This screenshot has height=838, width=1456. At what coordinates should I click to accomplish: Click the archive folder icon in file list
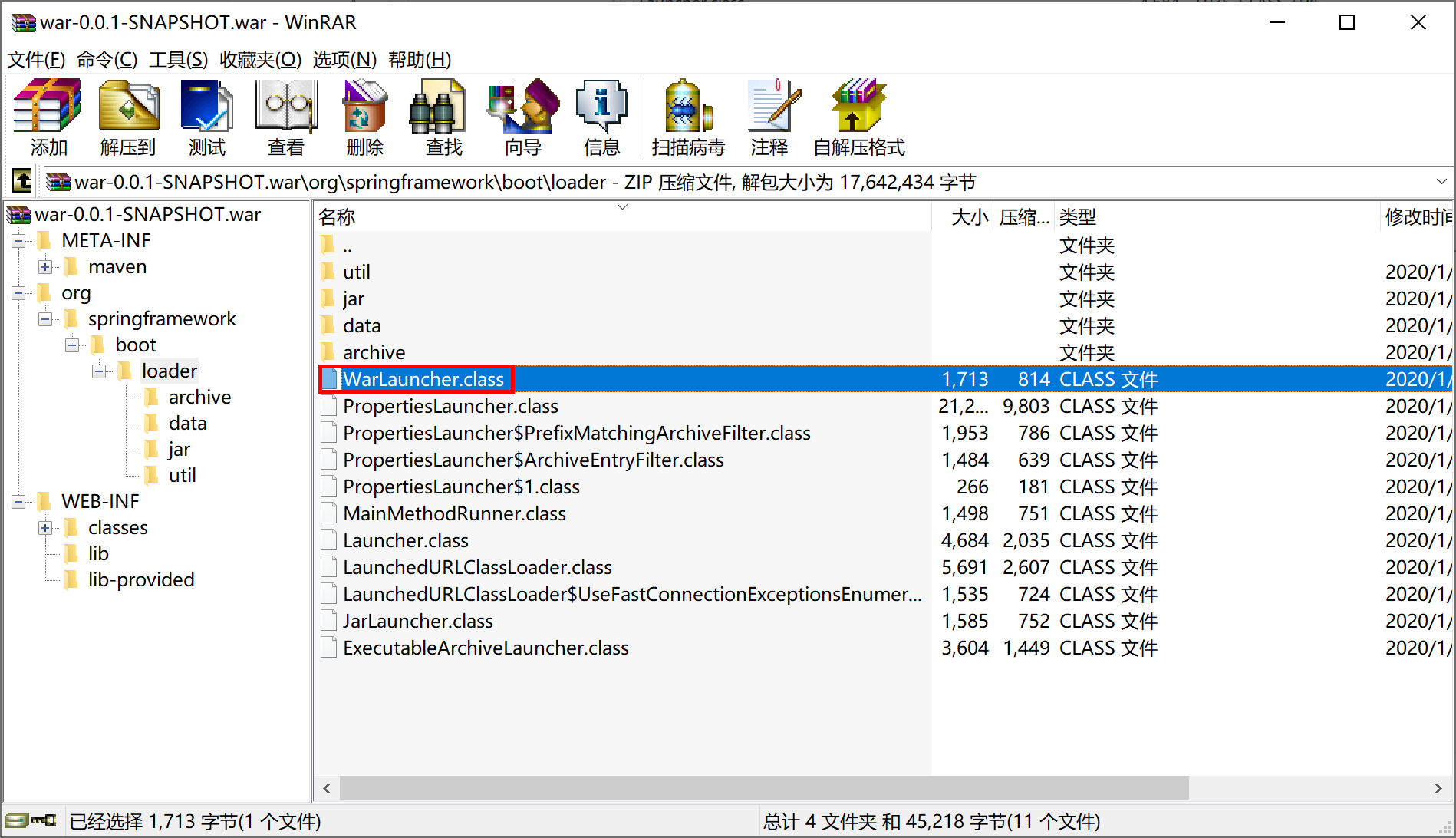(x=328, y=352)
